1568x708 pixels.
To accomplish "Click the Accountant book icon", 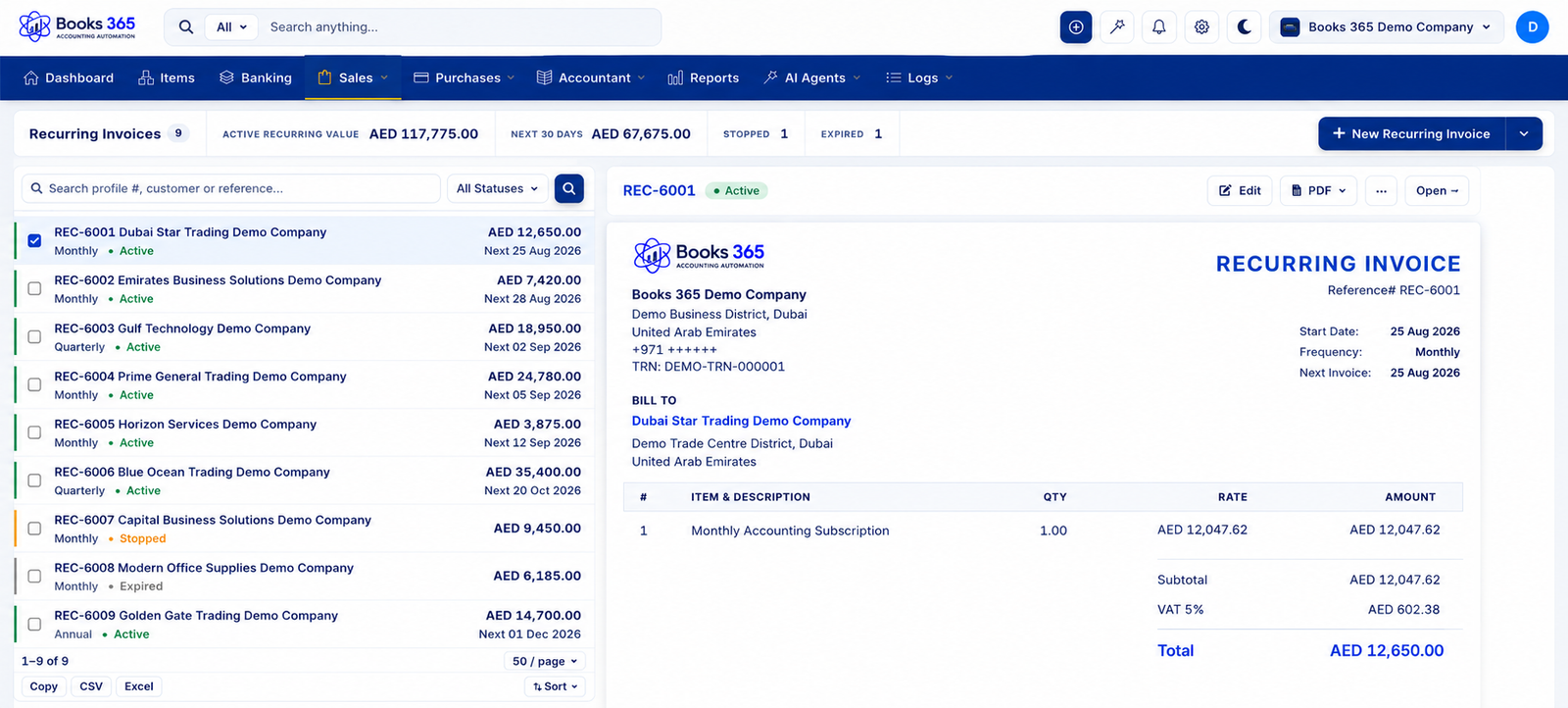I will [x=544, y=77].
